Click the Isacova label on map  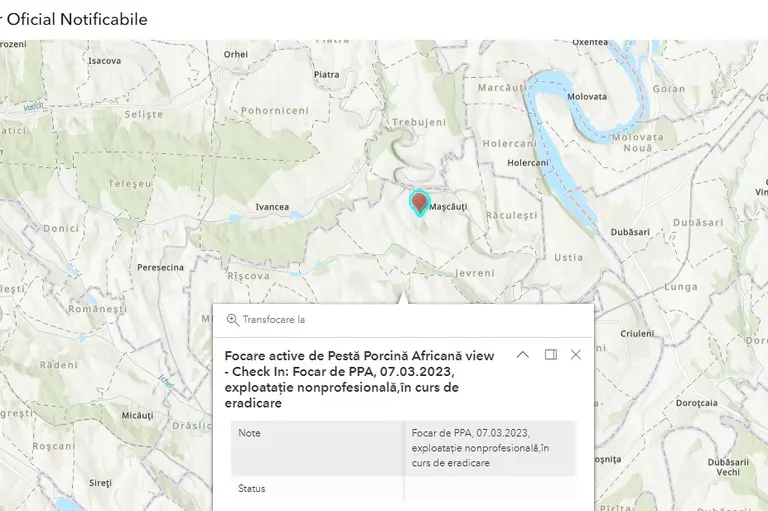point(104,61)
